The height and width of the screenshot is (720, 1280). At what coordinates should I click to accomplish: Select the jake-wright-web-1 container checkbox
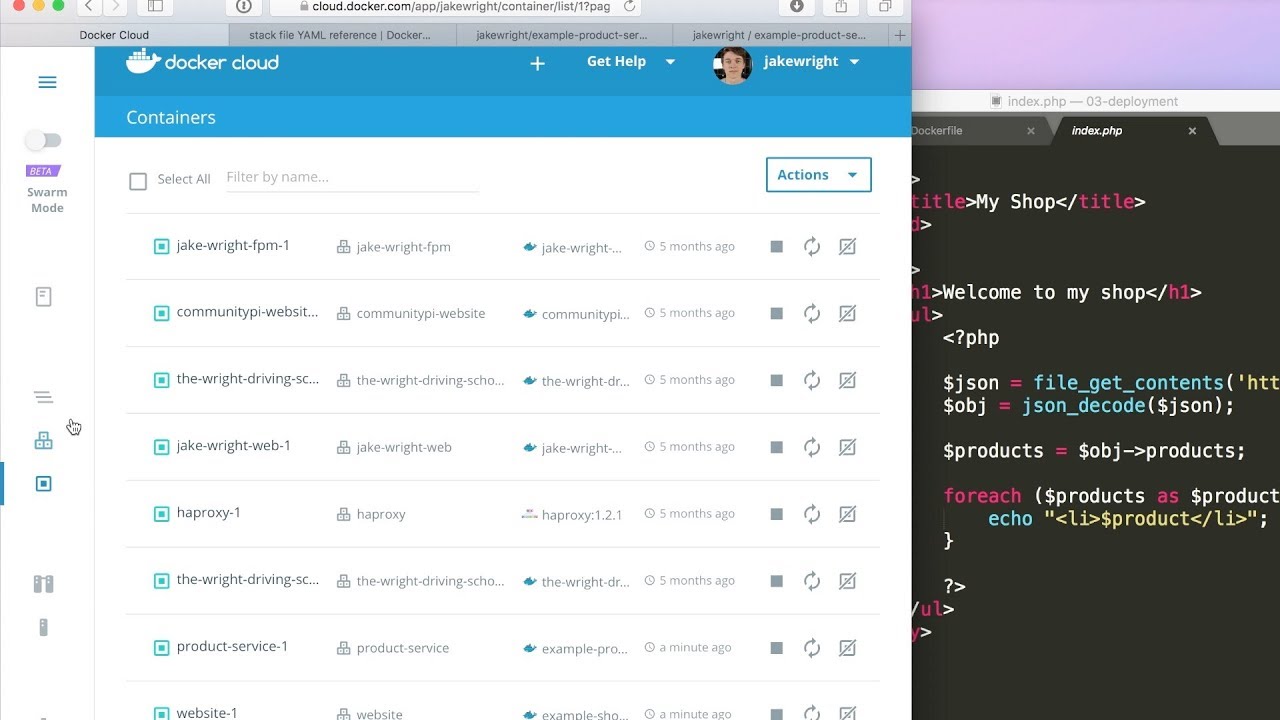[x=161, y=447]
